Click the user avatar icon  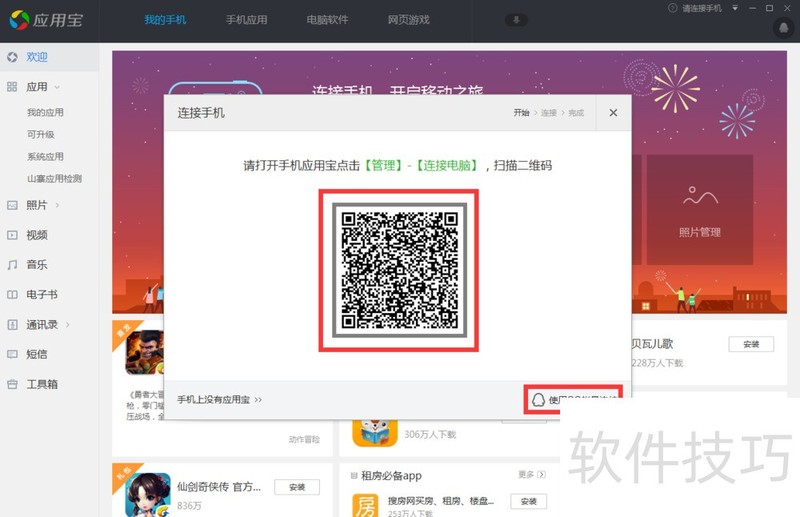point(784,27)
